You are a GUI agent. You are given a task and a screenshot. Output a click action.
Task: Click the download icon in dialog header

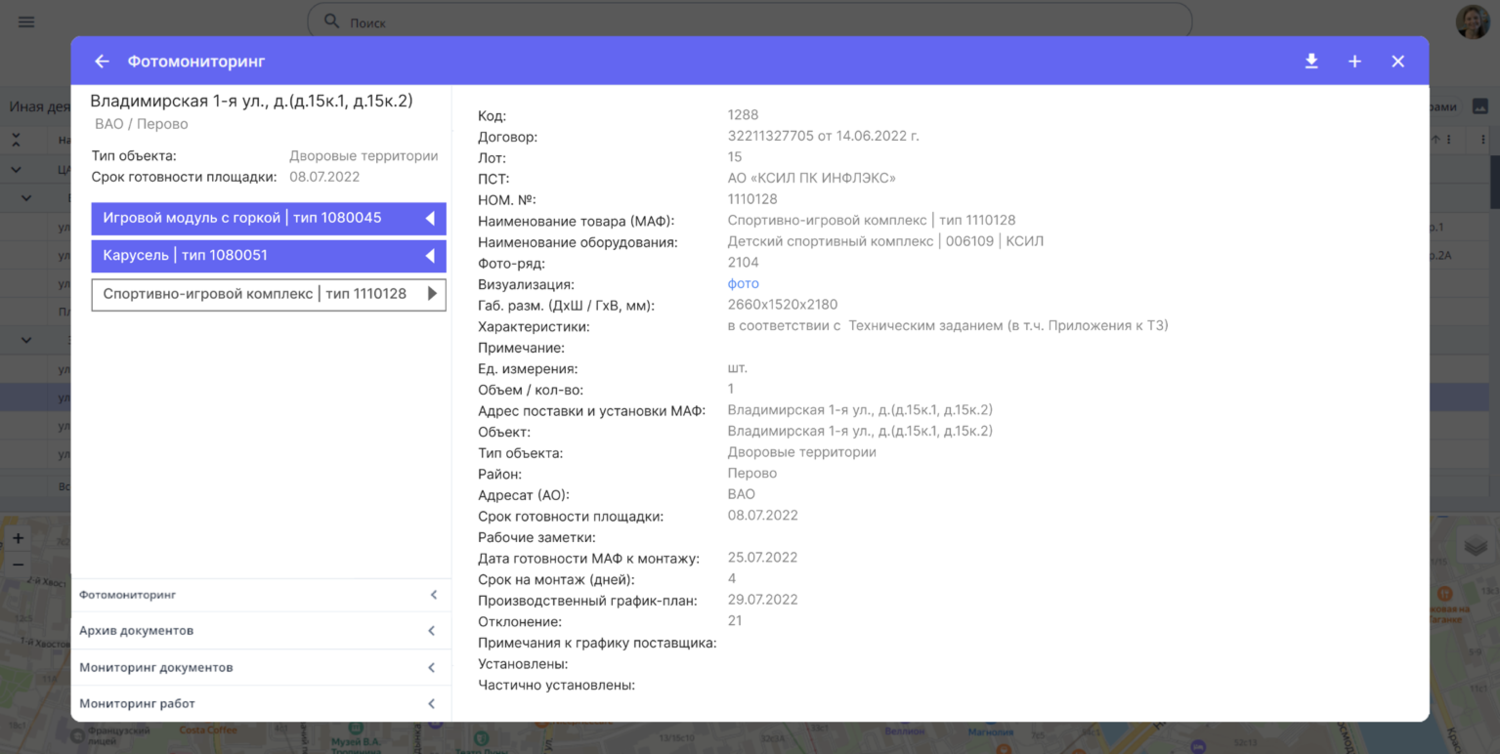pos(1311,62)
